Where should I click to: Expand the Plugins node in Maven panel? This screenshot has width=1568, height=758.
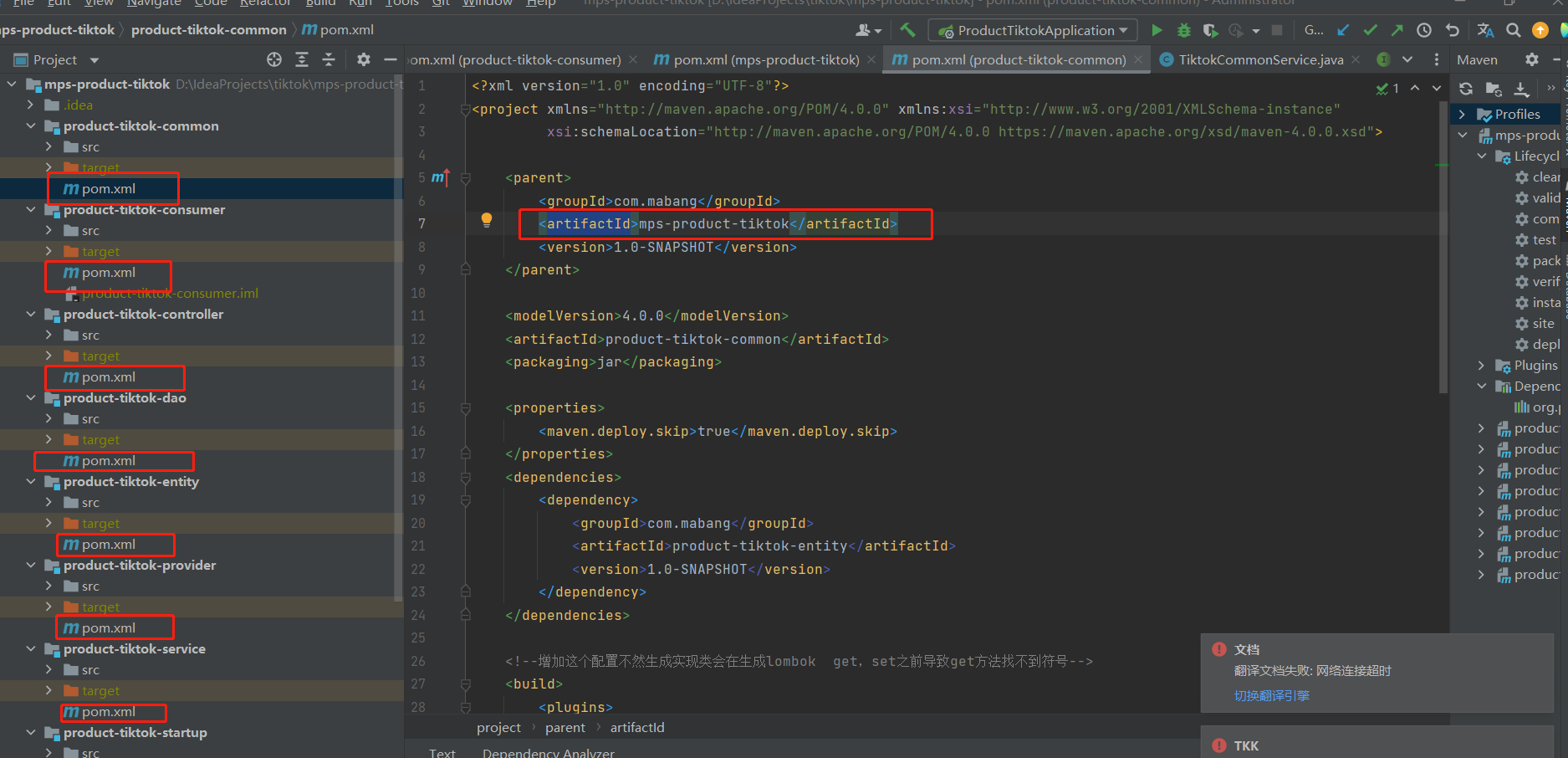pyautogui.click(x=1481, y=366)
